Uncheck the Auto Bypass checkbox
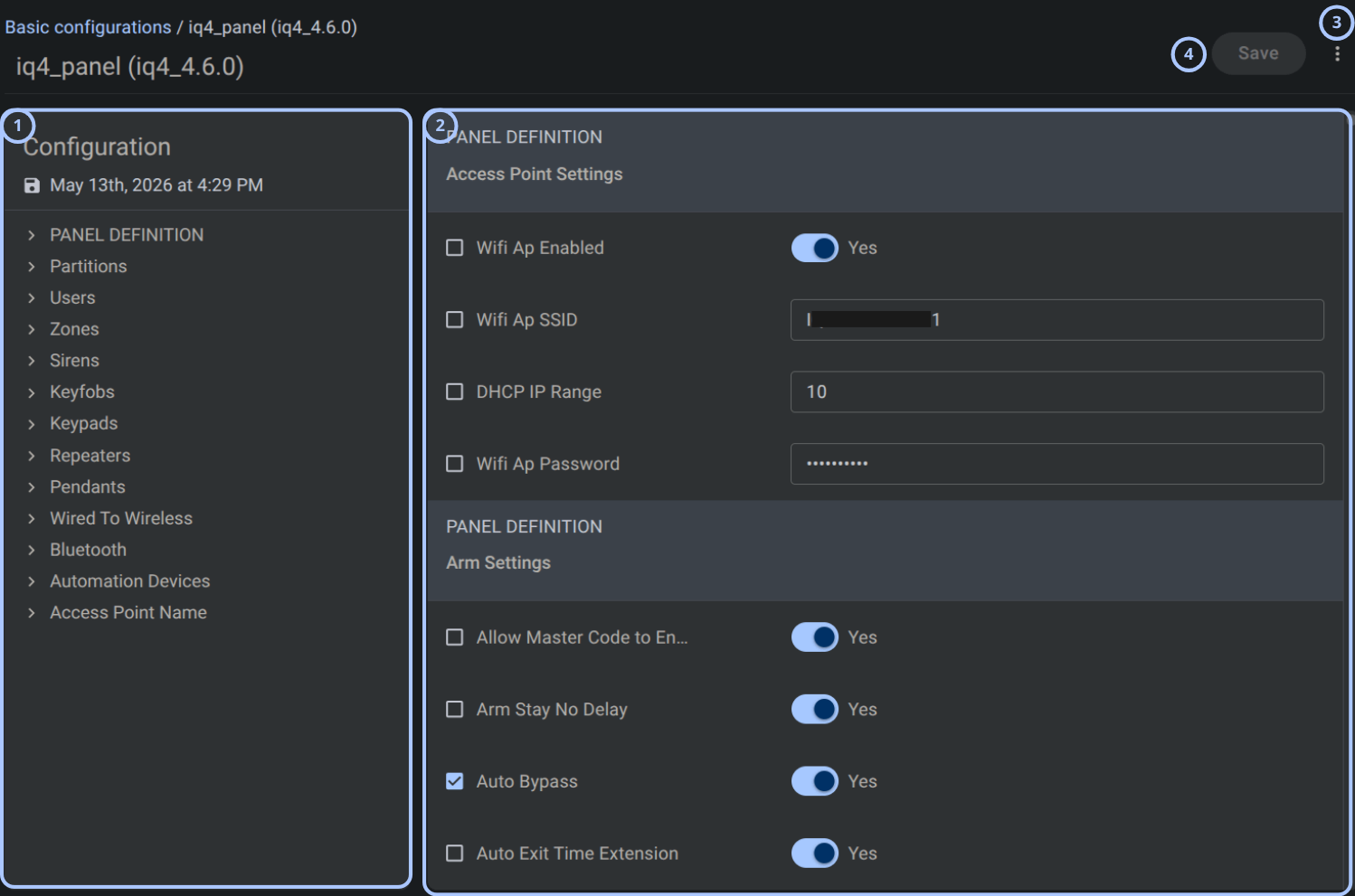Screen dimensions: 1355x896 pos(455,781)
